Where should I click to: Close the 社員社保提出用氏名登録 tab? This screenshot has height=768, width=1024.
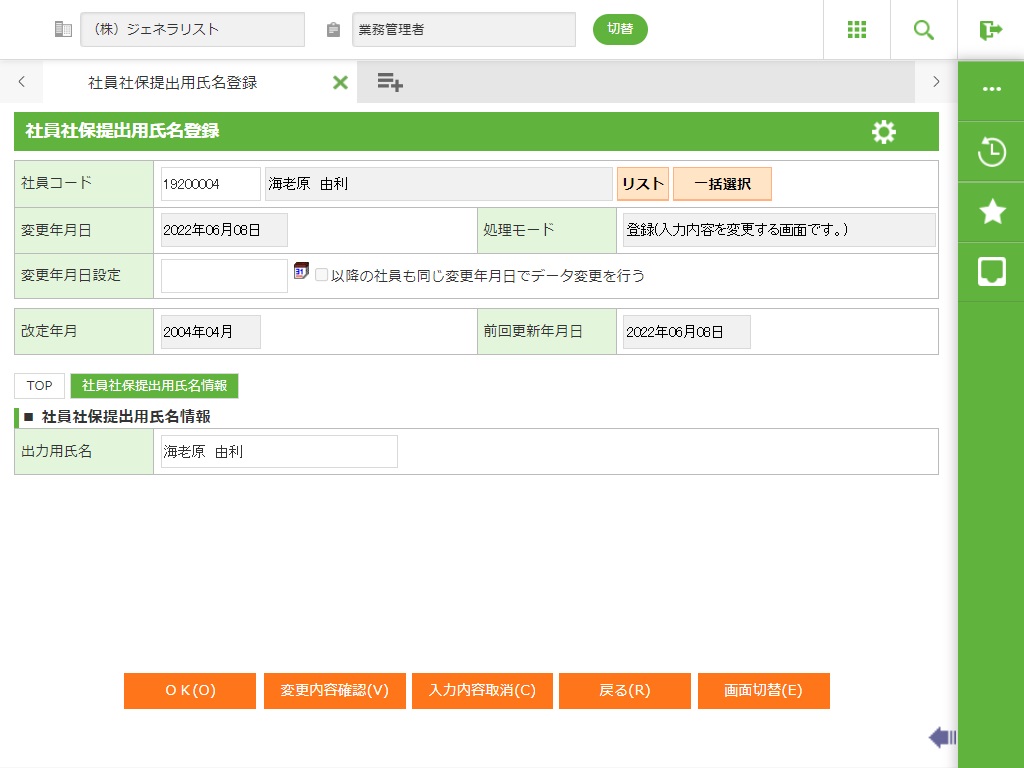(340, 83)
